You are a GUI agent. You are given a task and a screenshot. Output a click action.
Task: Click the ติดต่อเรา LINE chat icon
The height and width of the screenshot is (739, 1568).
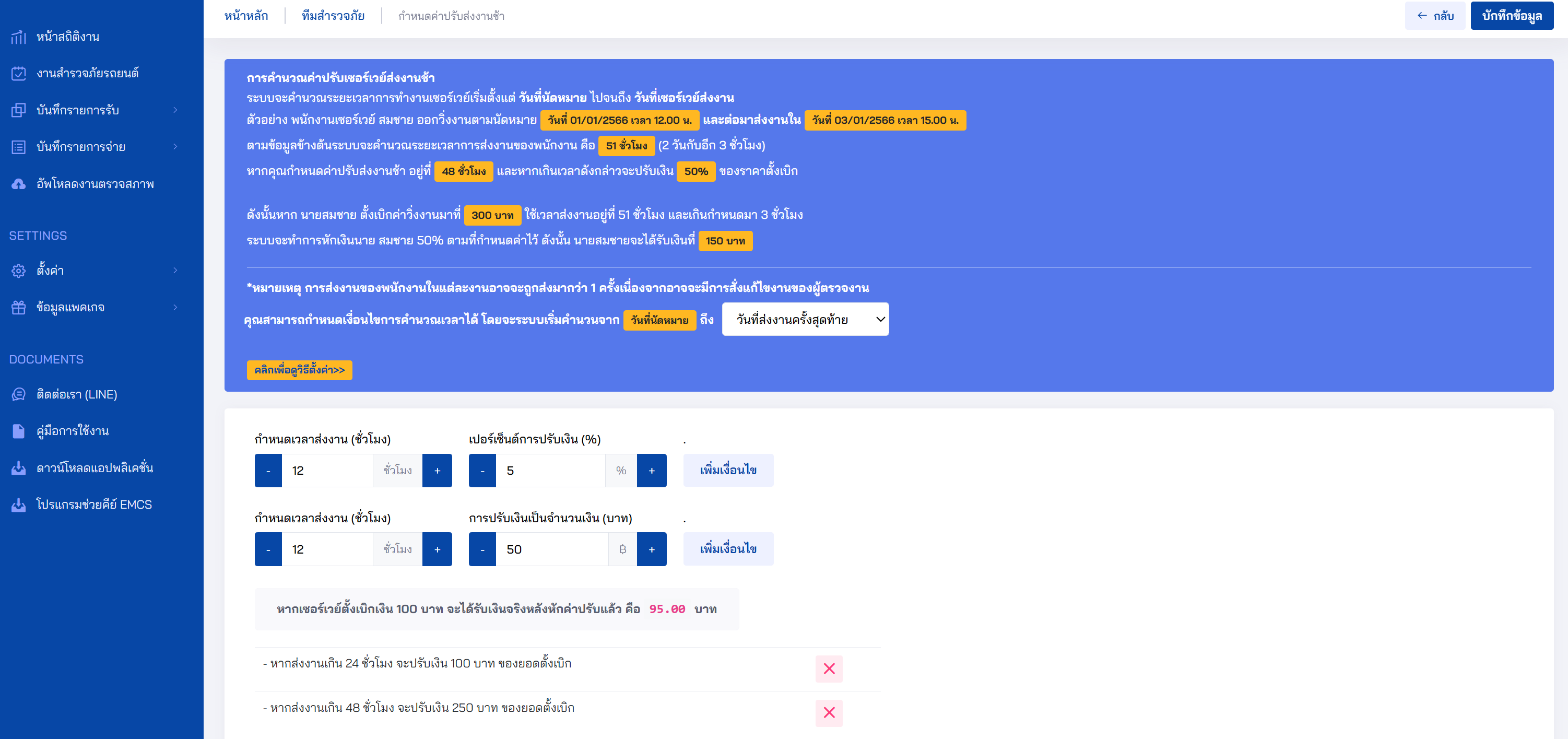[x=18, y=394]
